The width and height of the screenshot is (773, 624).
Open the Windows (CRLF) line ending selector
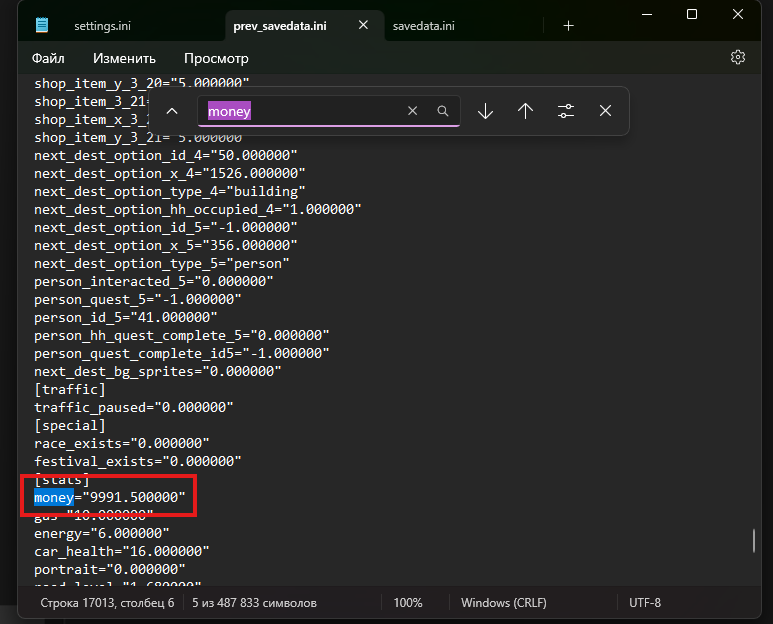click(509, 603)
